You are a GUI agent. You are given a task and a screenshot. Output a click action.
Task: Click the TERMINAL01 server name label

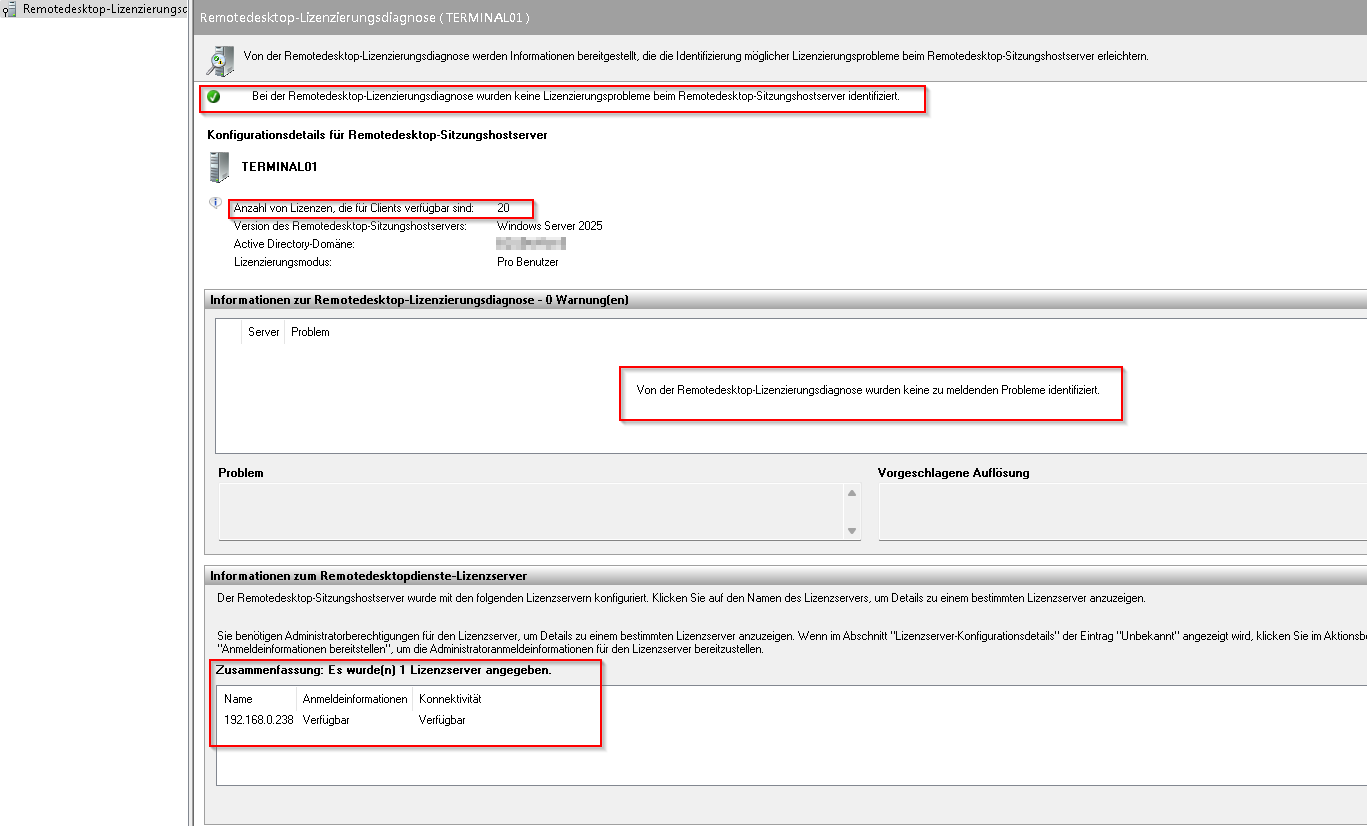(x=279, y=167)
